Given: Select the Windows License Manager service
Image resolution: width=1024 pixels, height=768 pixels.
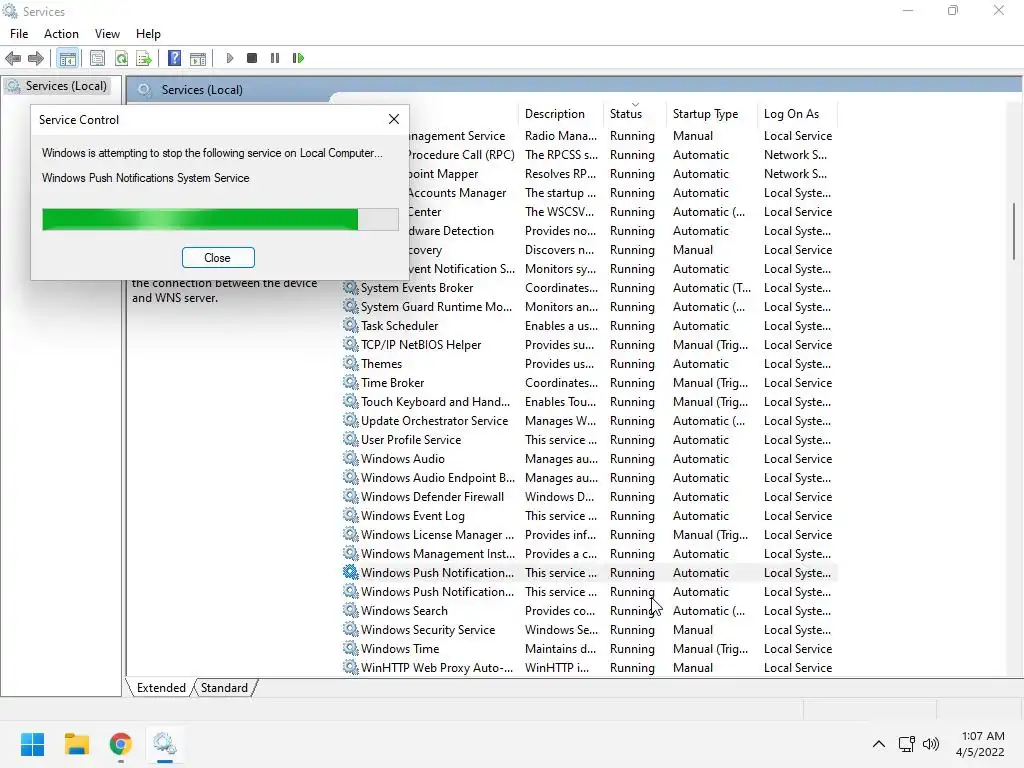Looking at the screenshot, I should pyautogui.click(x=589, y=534).
